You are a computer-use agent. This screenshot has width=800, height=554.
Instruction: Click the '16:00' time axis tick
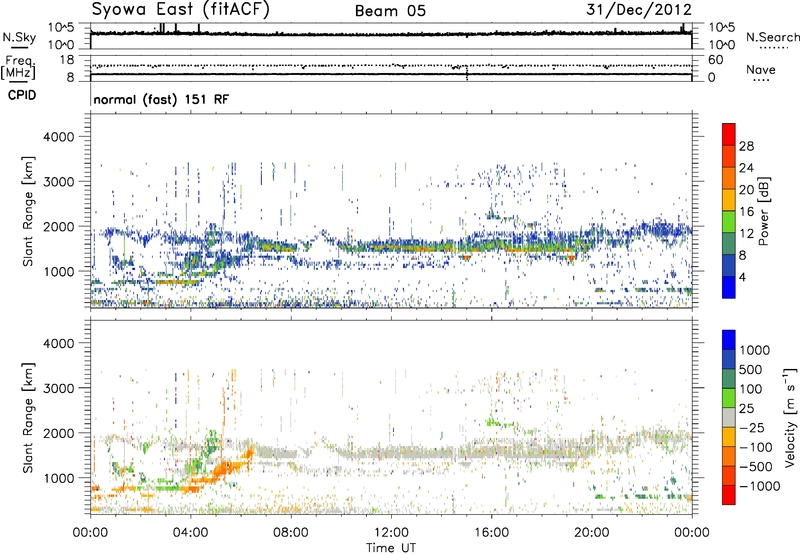491,533
